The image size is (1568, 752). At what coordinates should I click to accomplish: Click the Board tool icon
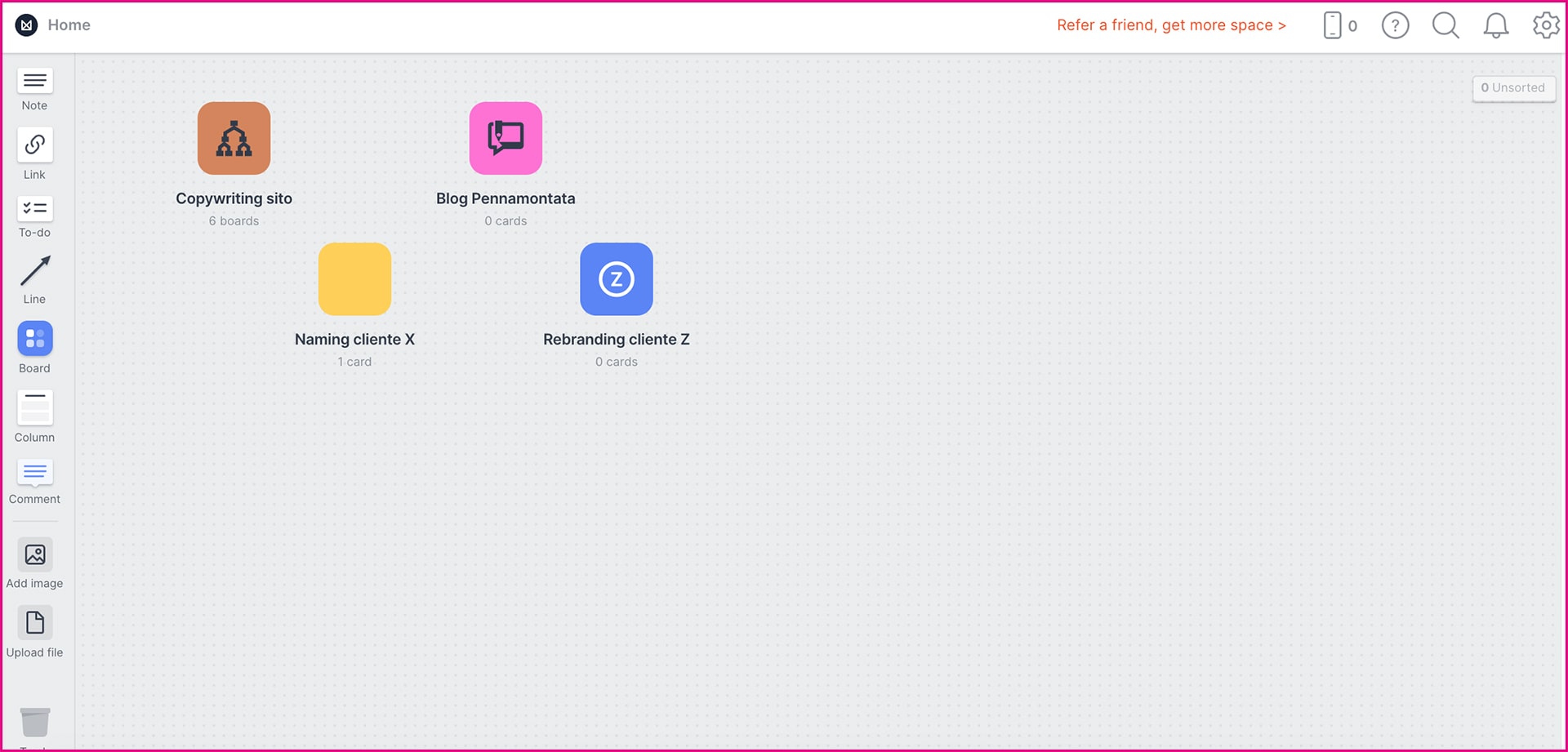point(34,339)
